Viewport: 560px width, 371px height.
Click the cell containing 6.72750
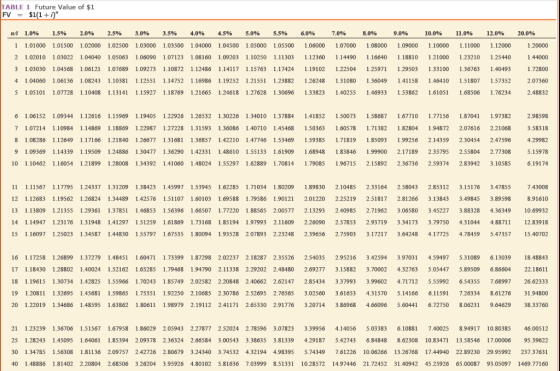[x=439, y=305]
